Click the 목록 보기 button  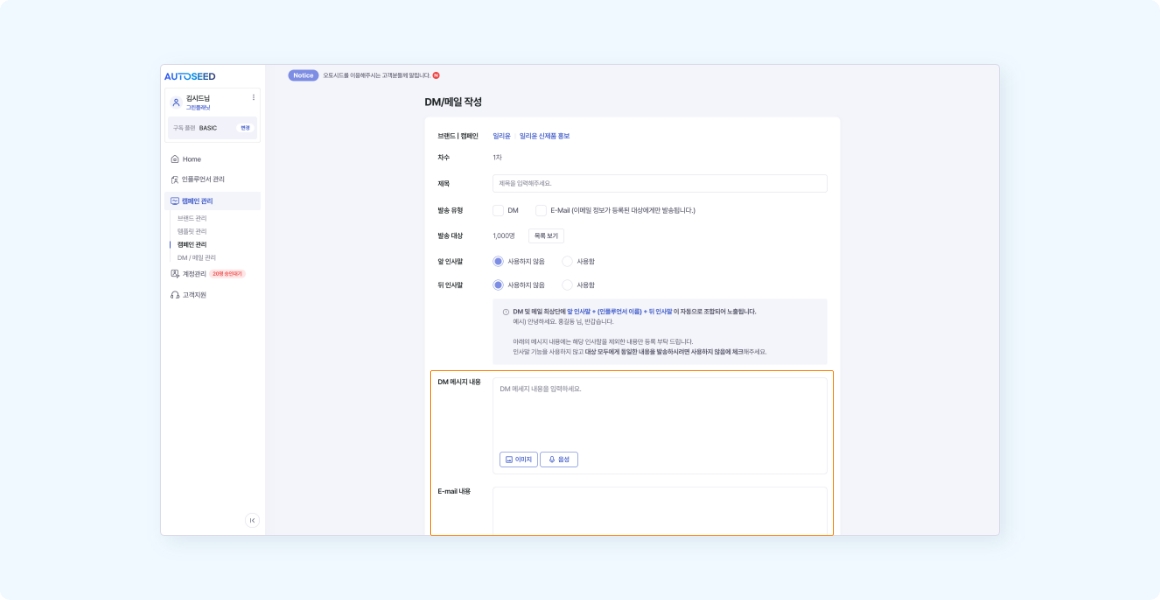tap(546, 236)
